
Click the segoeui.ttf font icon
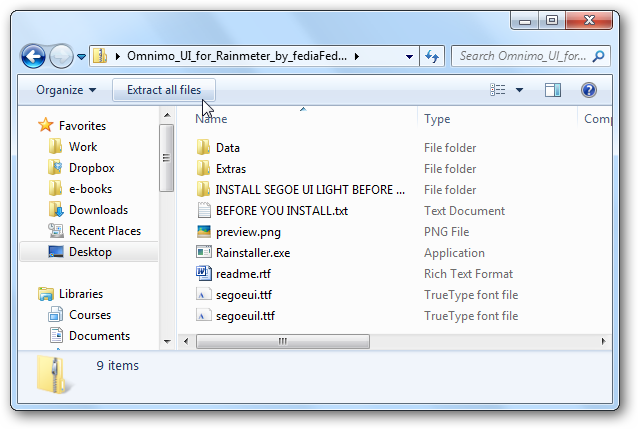(203, 294)
